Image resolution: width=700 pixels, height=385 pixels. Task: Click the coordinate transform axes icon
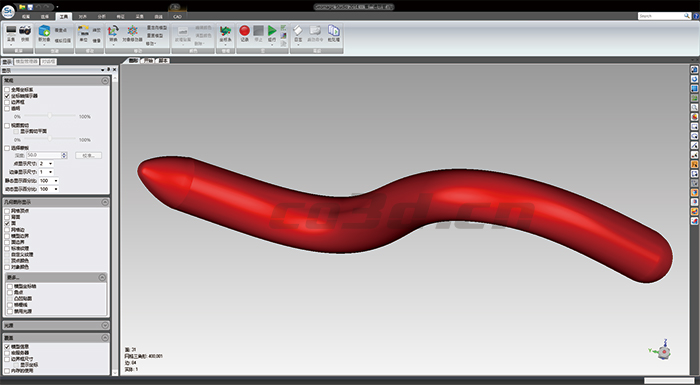[x=226, y=30]
